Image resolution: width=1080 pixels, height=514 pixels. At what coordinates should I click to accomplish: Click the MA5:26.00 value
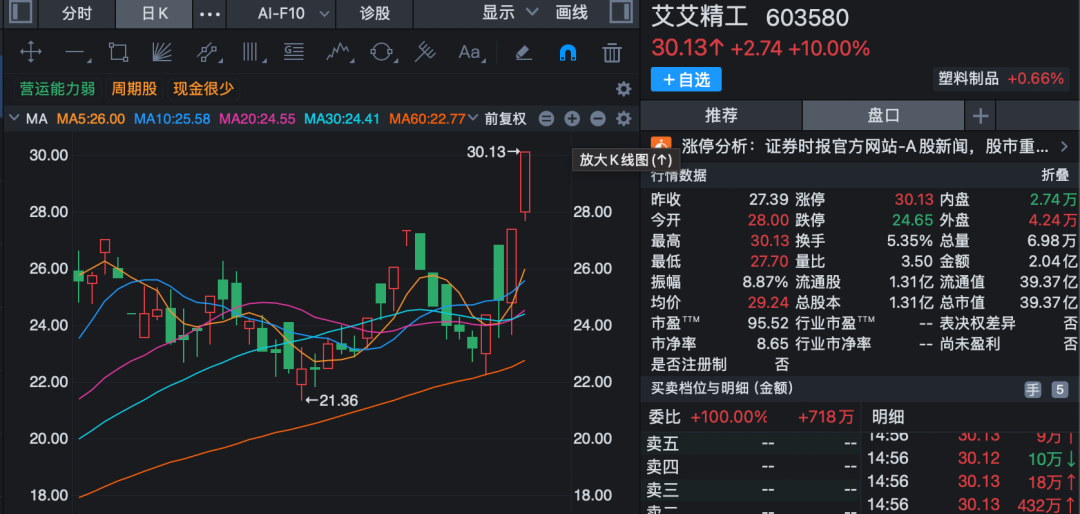pos(91,119)
